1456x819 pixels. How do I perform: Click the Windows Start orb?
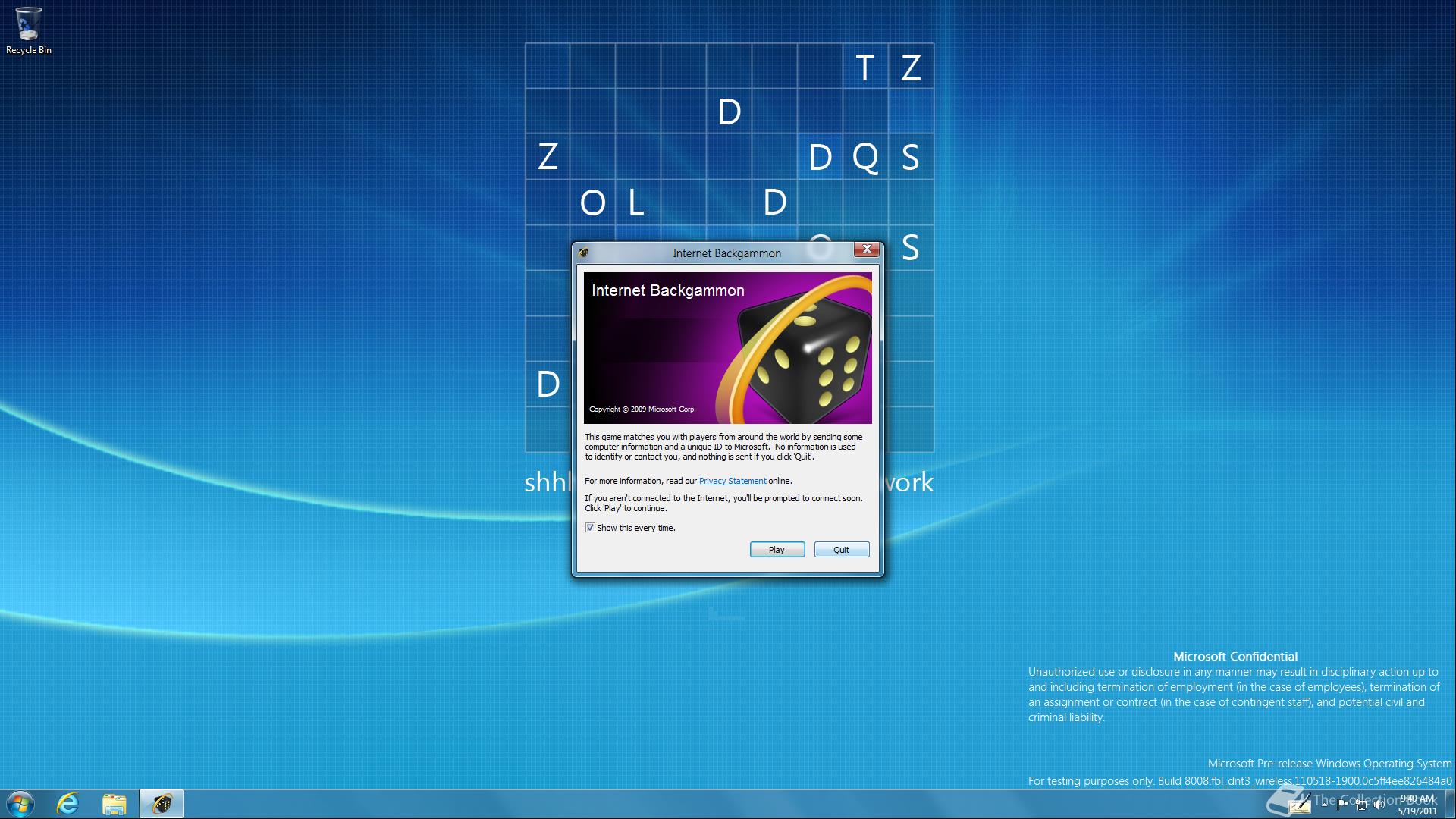click(x=20, y=804)
